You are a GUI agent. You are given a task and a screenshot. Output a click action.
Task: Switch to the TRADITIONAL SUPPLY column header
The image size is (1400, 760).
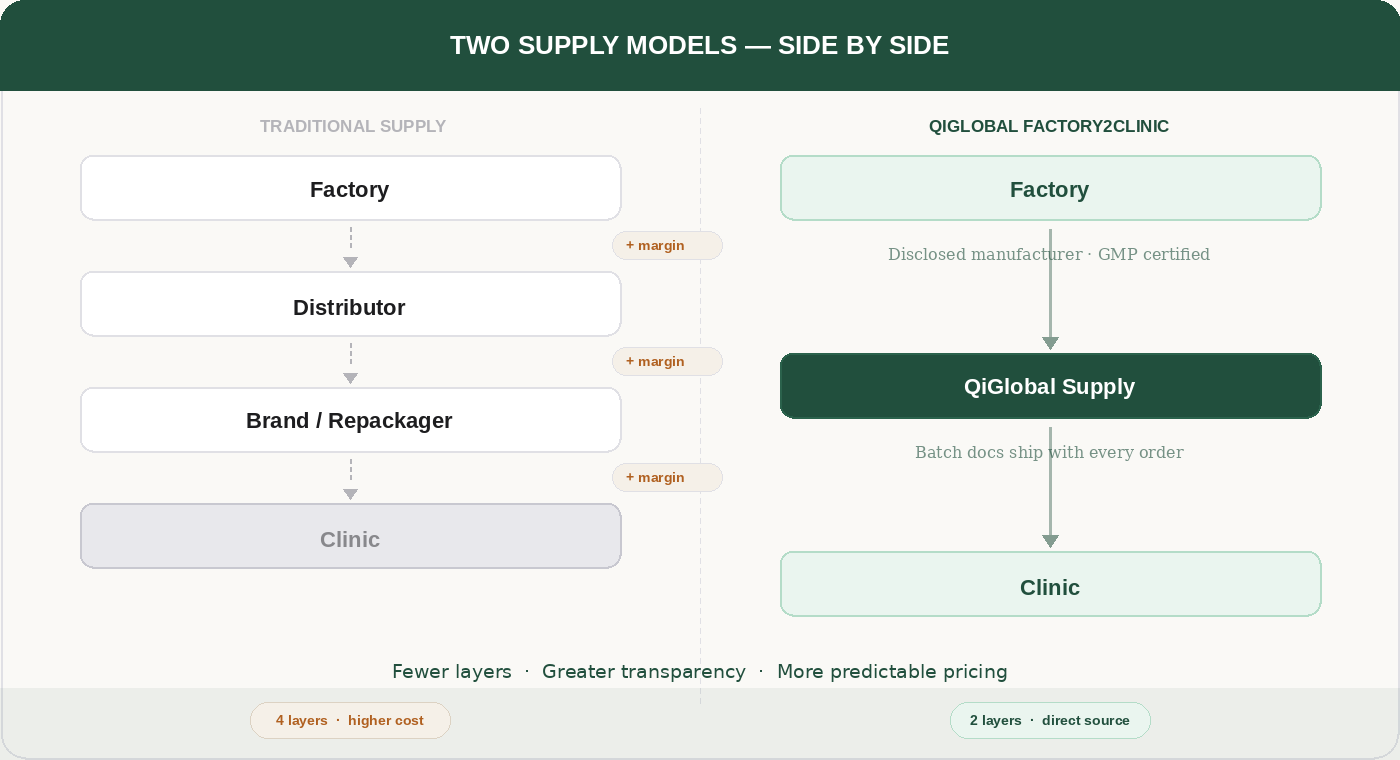click(352, 126)
